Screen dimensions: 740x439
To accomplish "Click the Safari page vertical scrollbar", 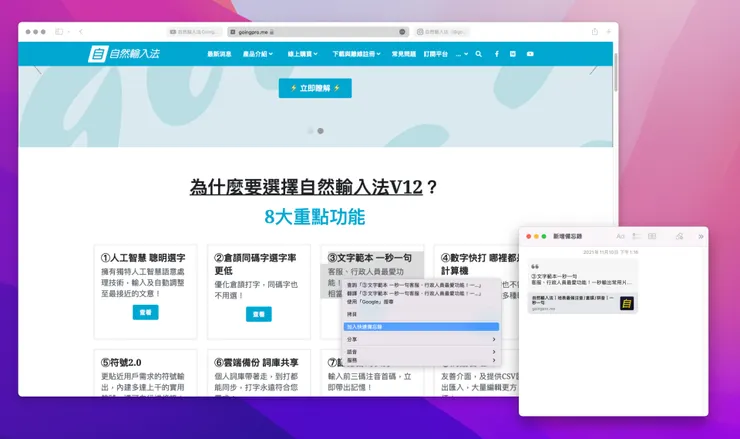I will click(616, 72).
